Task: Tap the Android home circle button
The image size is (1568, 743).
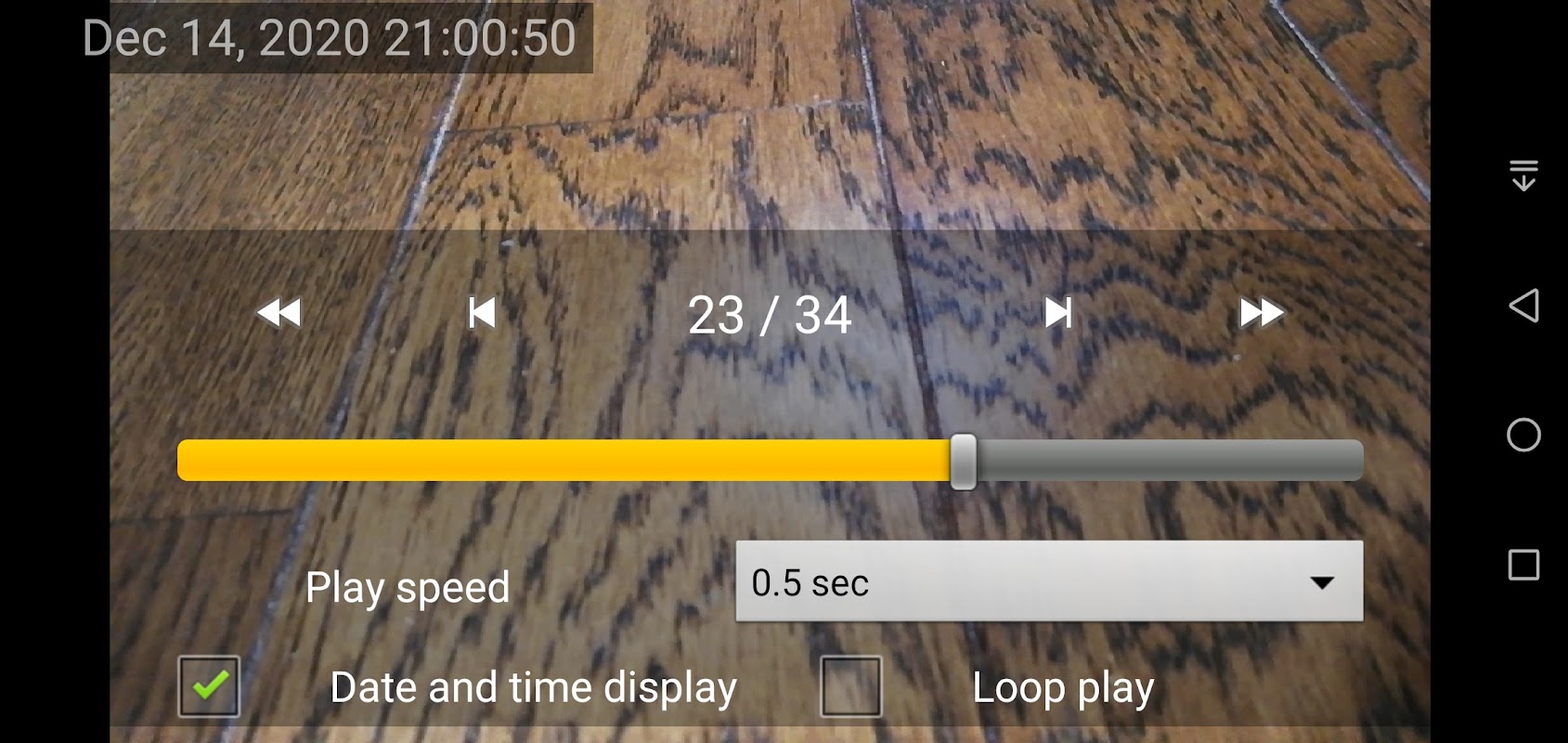Action: click(x=1523, y=435)
